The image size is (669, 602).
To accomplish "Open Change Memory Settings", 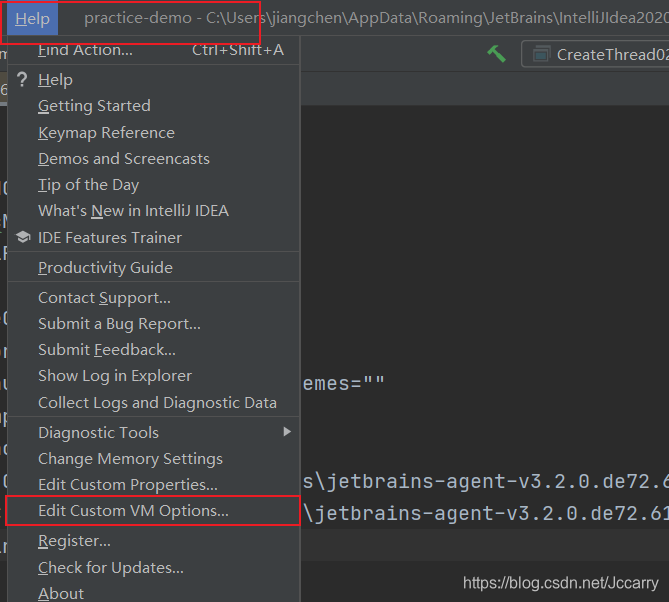I will click(154, 459).
